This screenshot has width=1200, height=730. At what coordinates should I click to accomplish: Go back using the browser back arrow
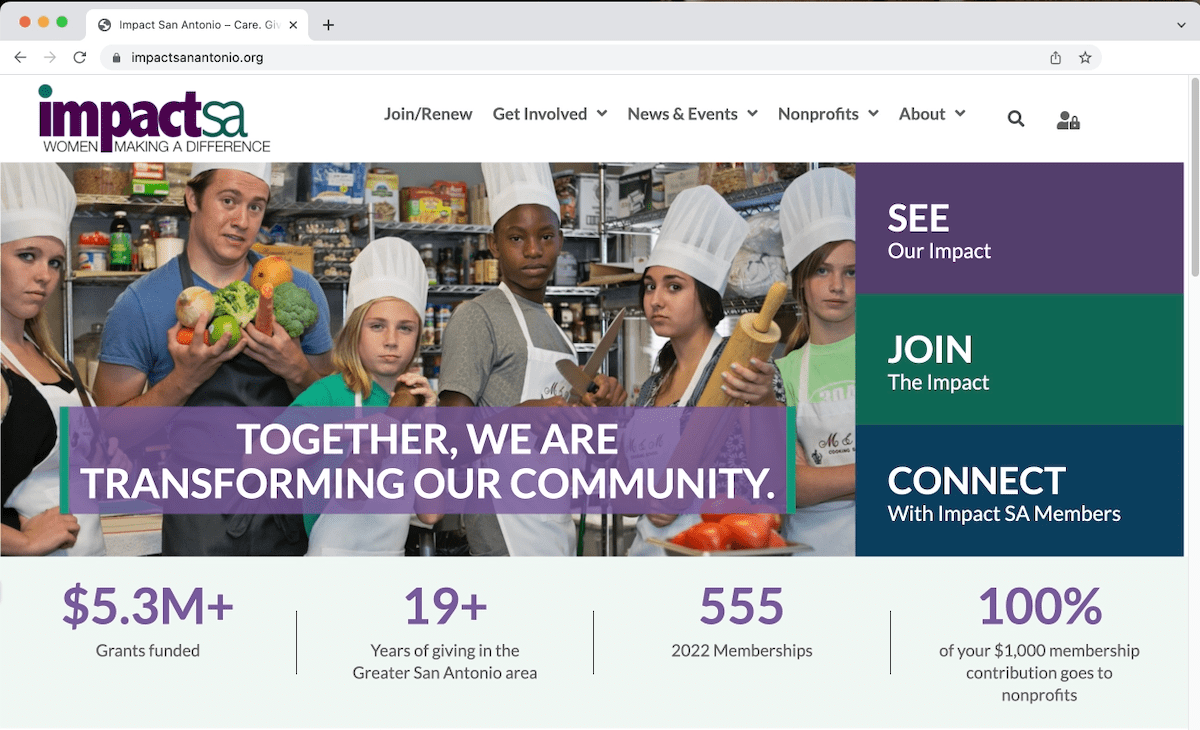pos(20,58)
